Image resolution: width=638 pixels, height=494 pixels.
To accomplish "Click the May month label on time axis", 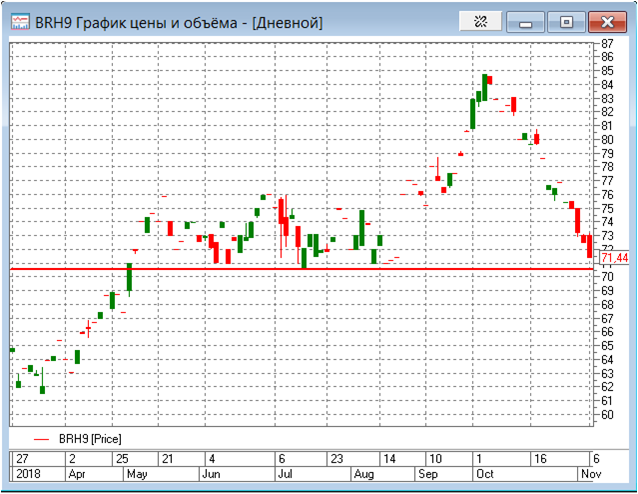I will tap(135, 476).
